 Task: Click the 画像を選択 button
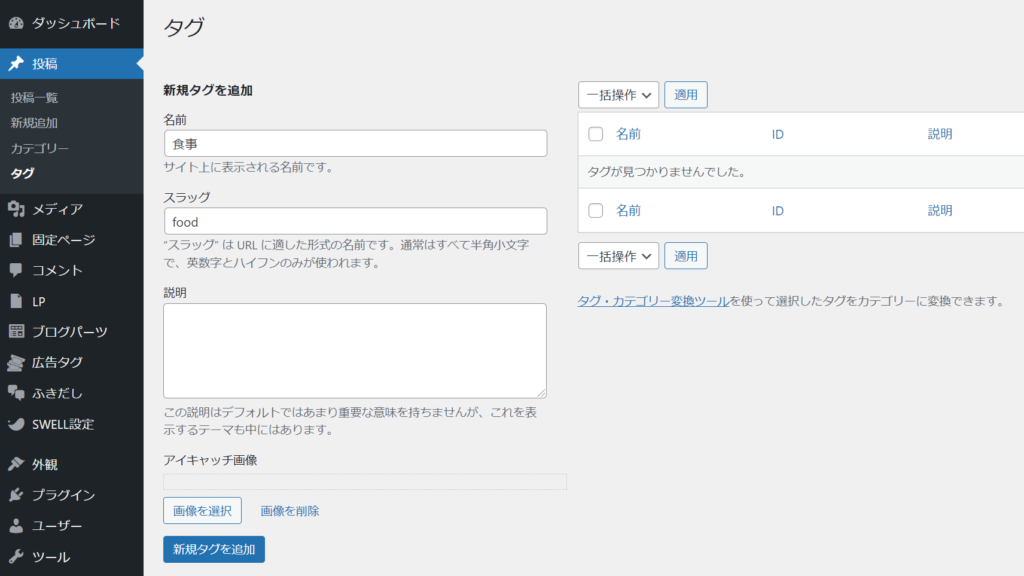coord(202,511)
